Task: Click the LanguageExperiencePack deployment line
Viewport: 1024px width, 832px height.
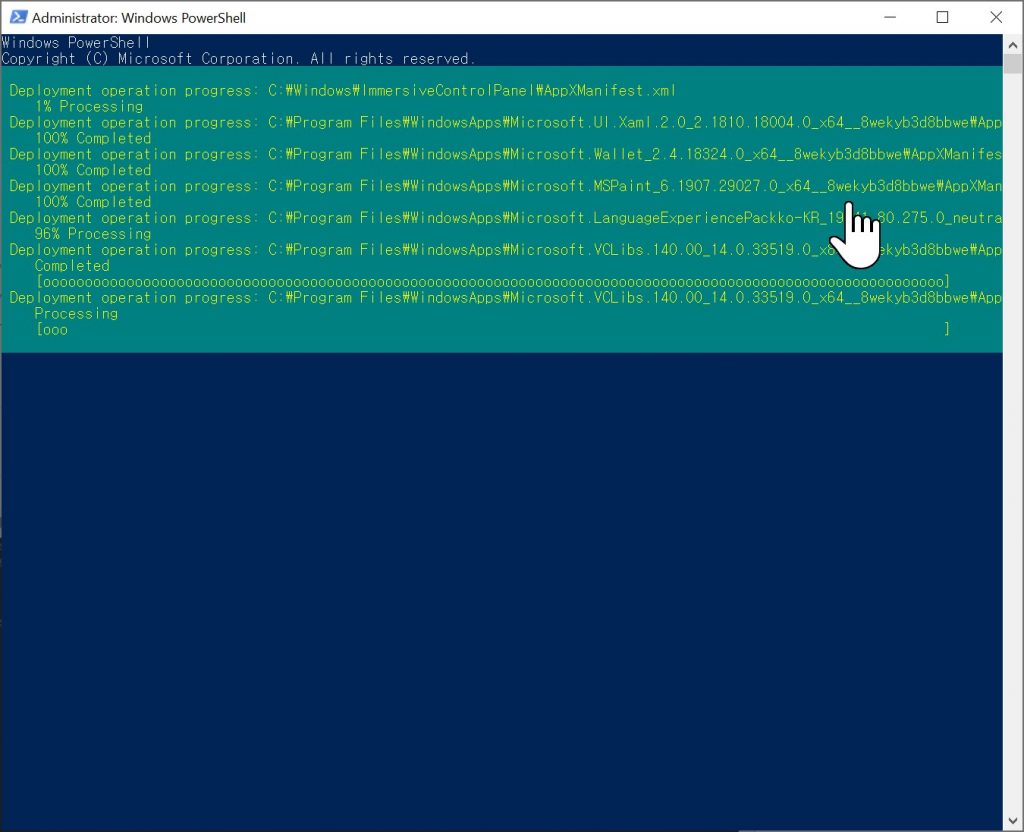Action: tap(500, 218)
